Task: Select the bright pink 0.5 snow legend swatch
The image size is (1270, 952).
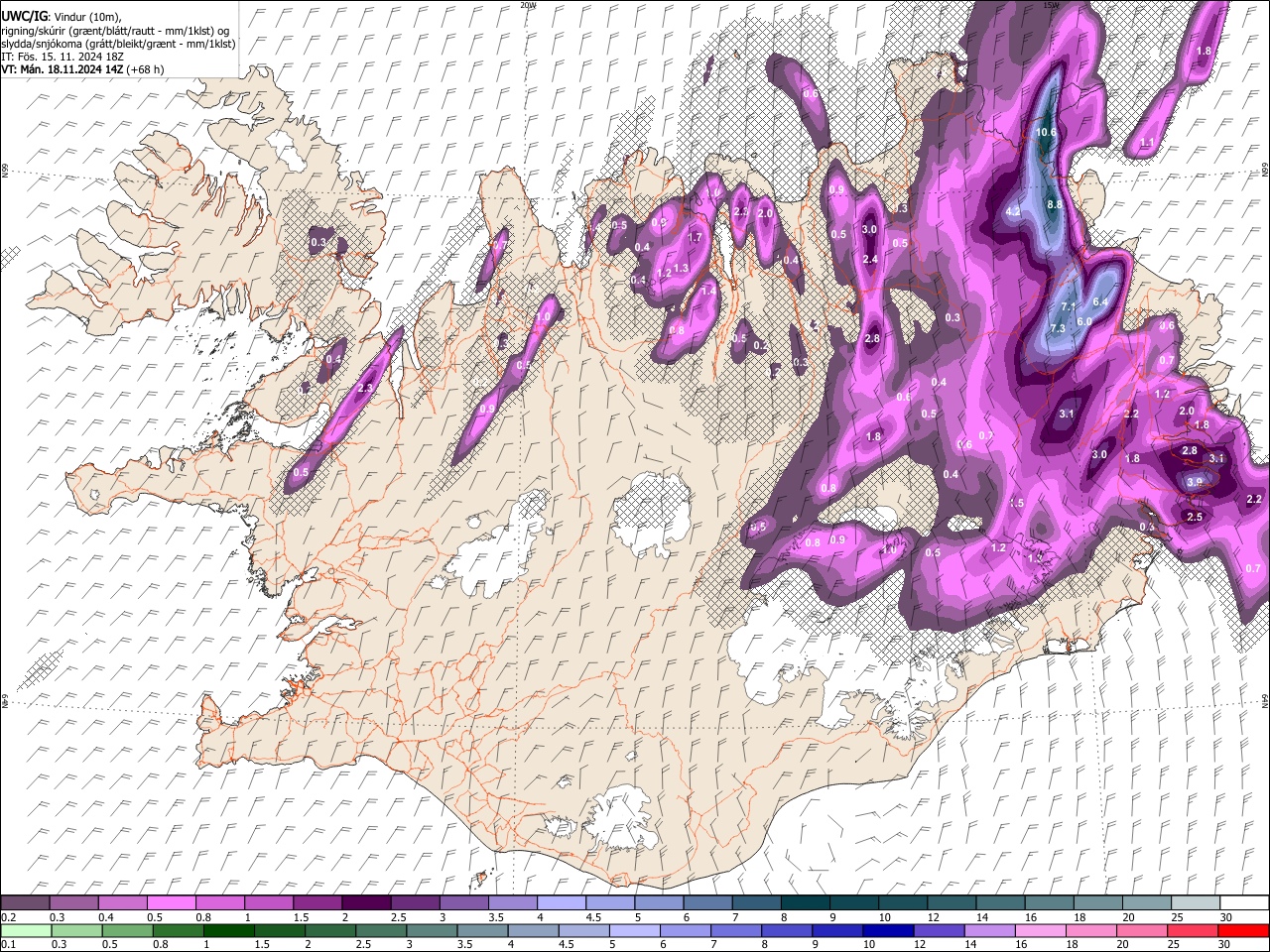Action: pos(171,903)
